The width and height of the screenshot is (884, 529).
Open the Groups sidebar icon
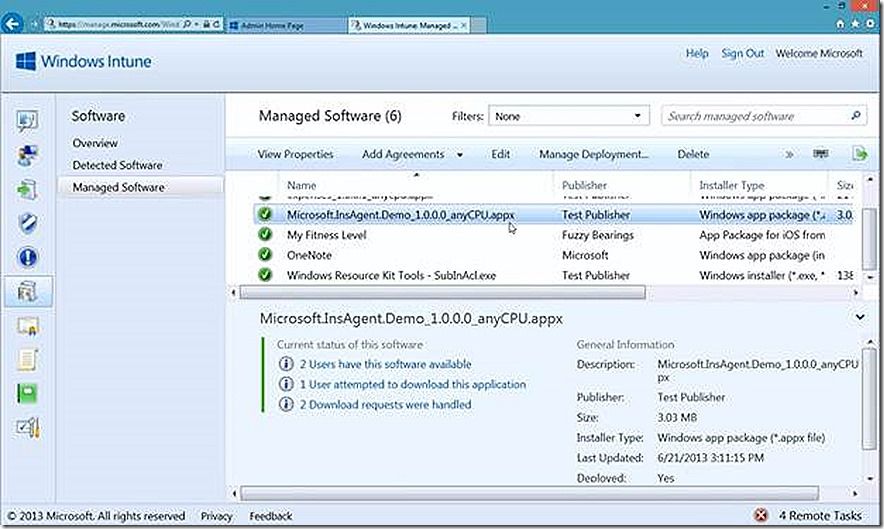pyautogui.click(x=27, y=155)
